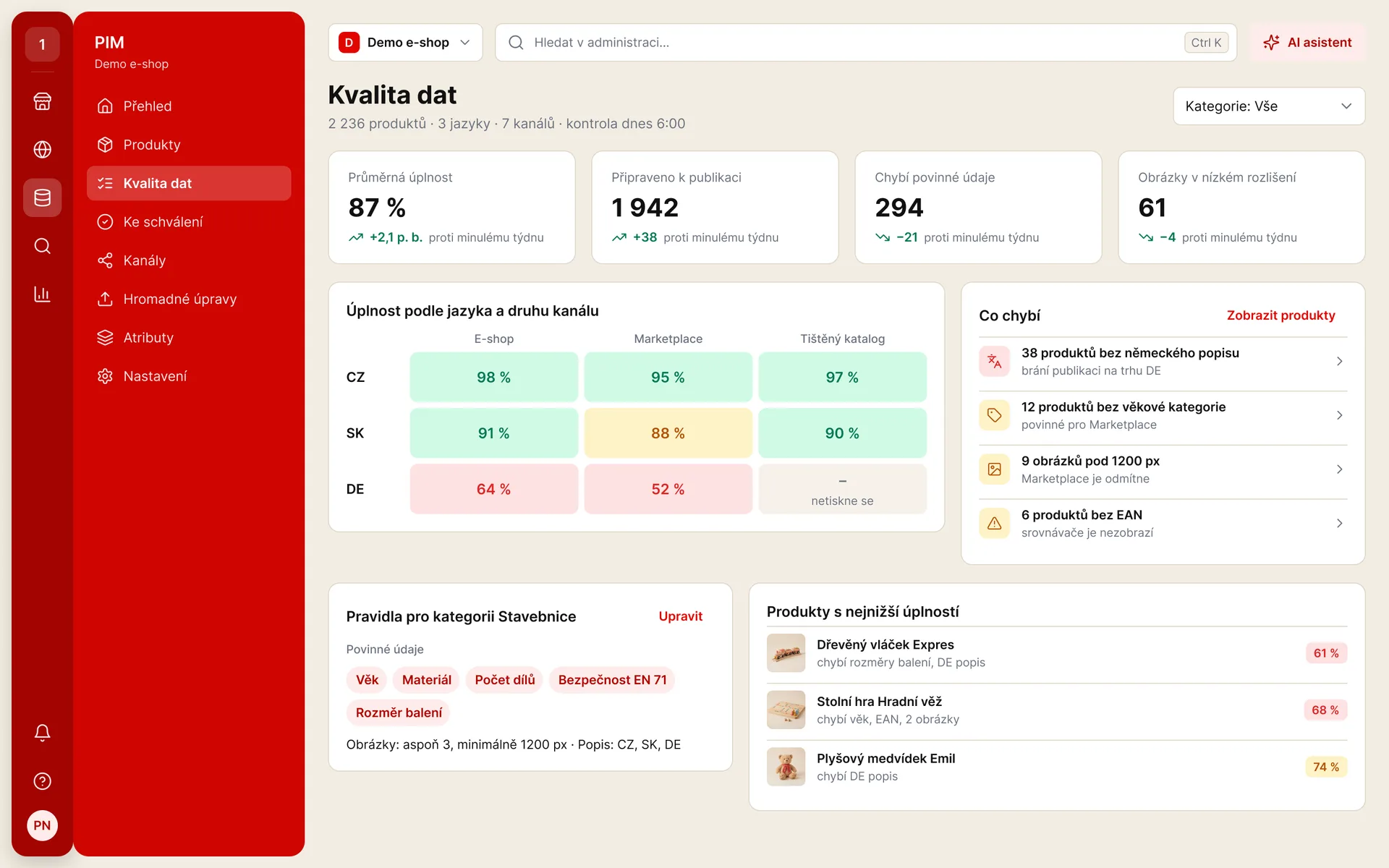Click the search icon in the top search bar
This screenshot has height=868, width=1389.
click(x=516, y=43)
